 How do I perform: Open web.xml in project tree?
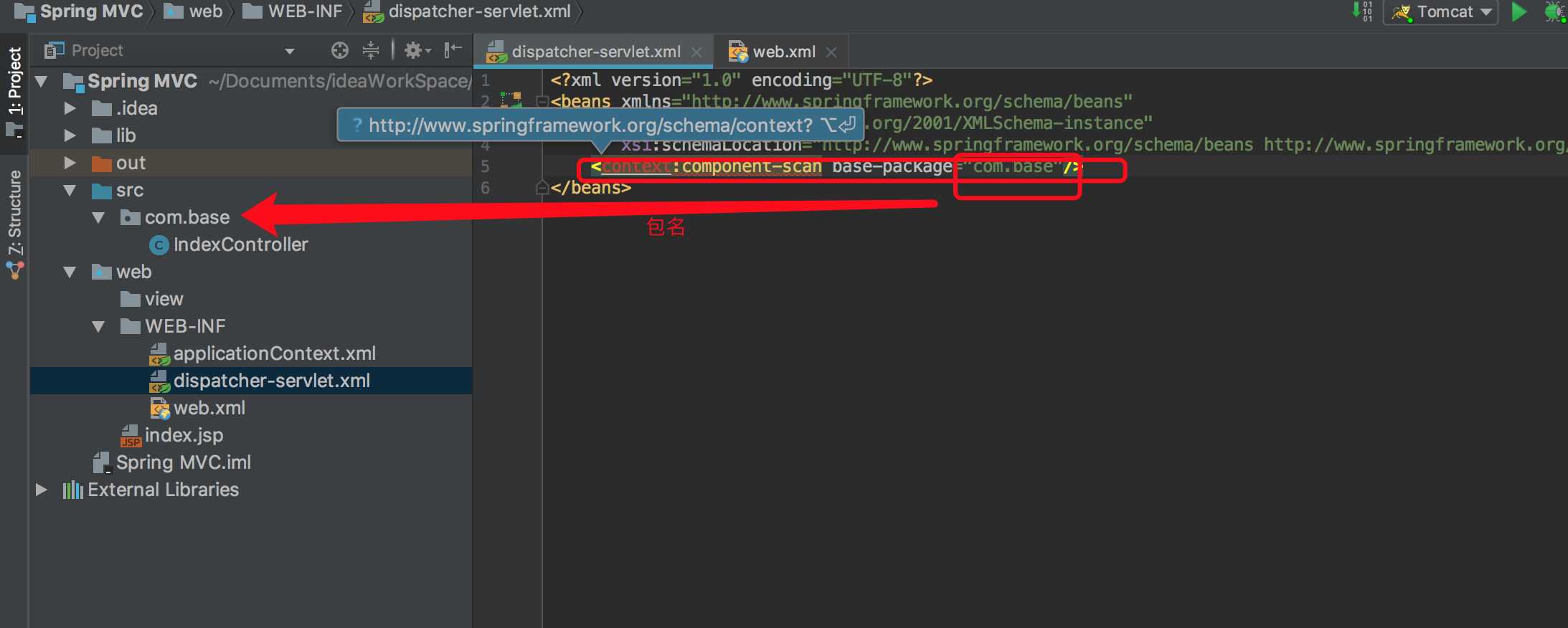209,408
